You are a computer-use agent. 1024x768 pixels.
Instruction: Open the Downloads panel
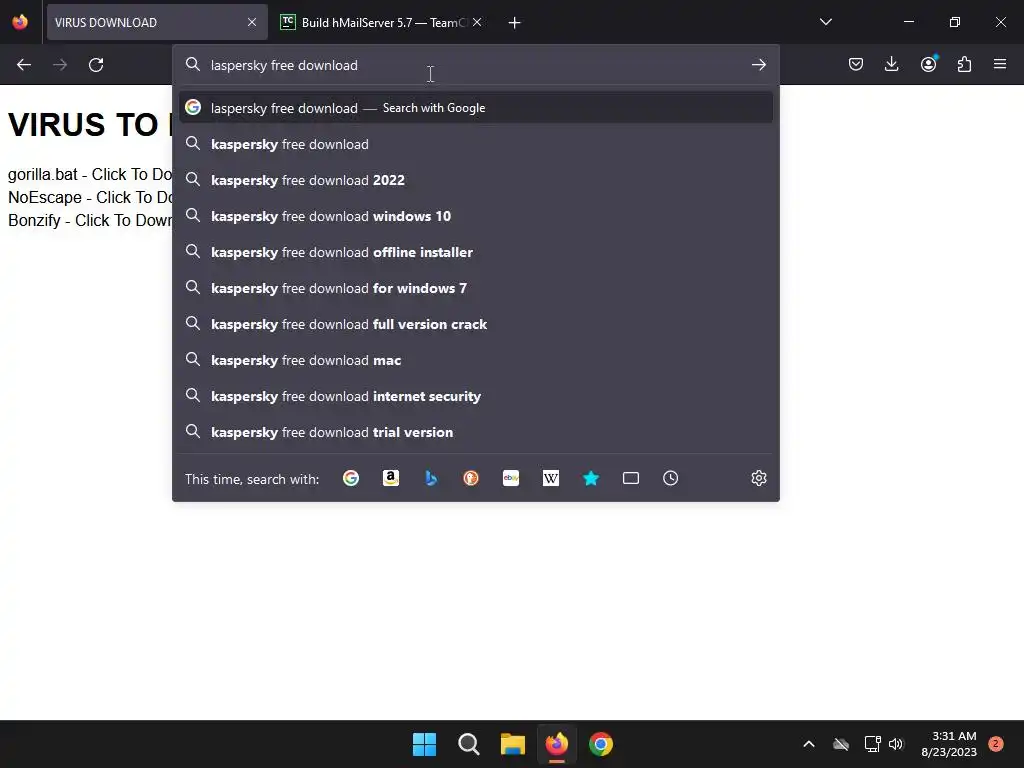891,64
